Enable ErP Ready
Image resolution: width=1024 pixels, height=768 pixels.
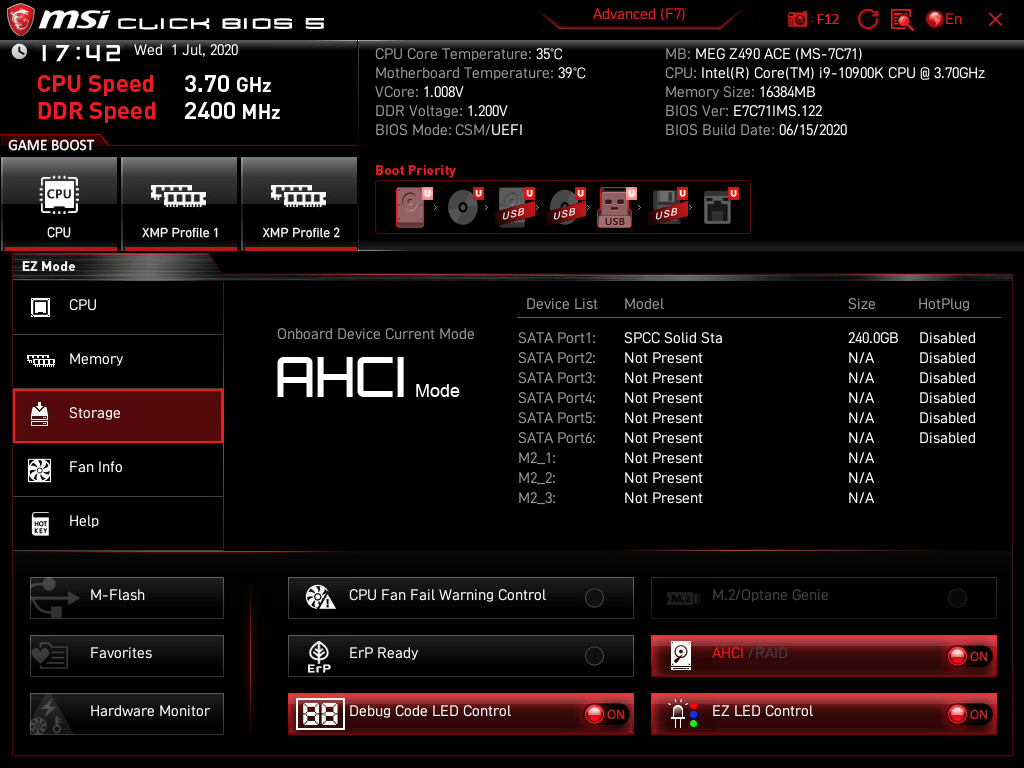[x=594, y=656]
